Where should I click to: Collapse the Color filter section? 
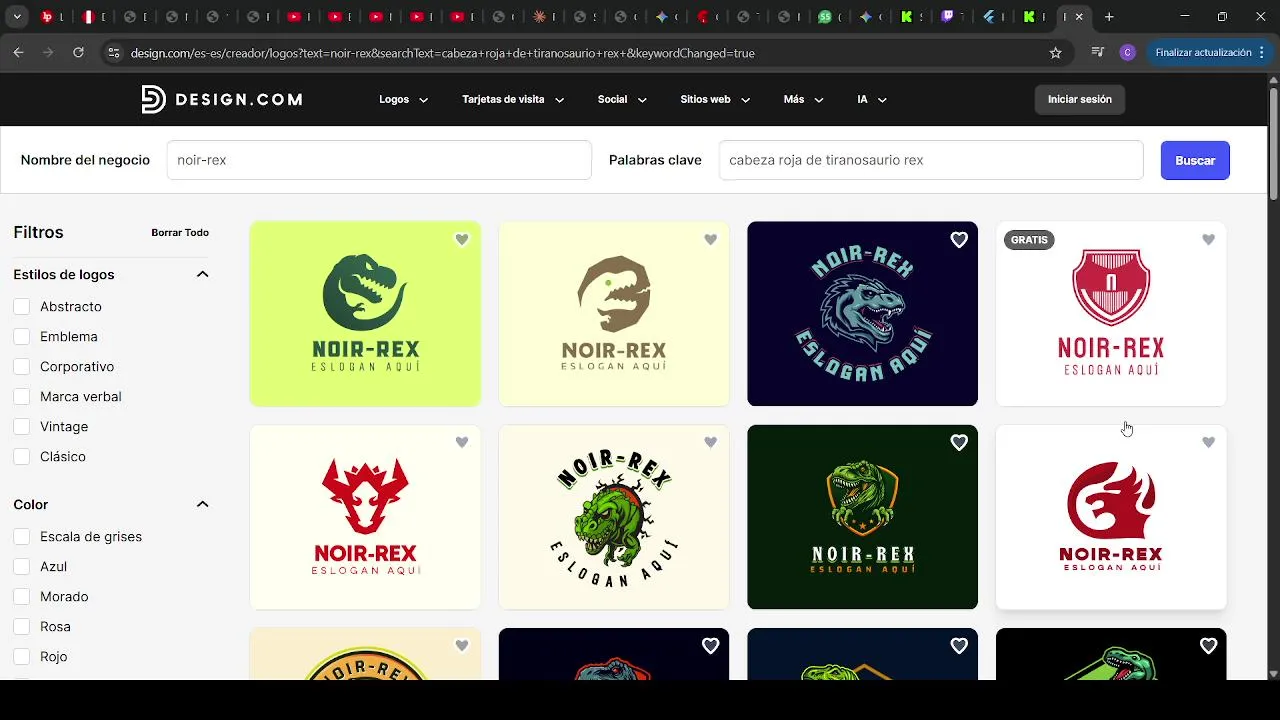point(202,504)
